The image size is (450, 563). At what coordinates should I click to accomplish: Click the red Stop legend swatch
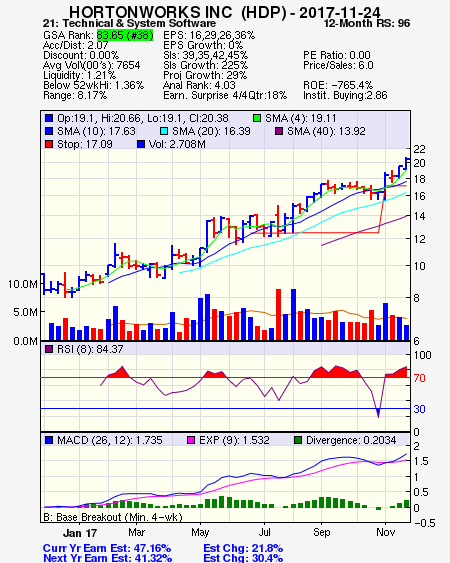(49, 144)
